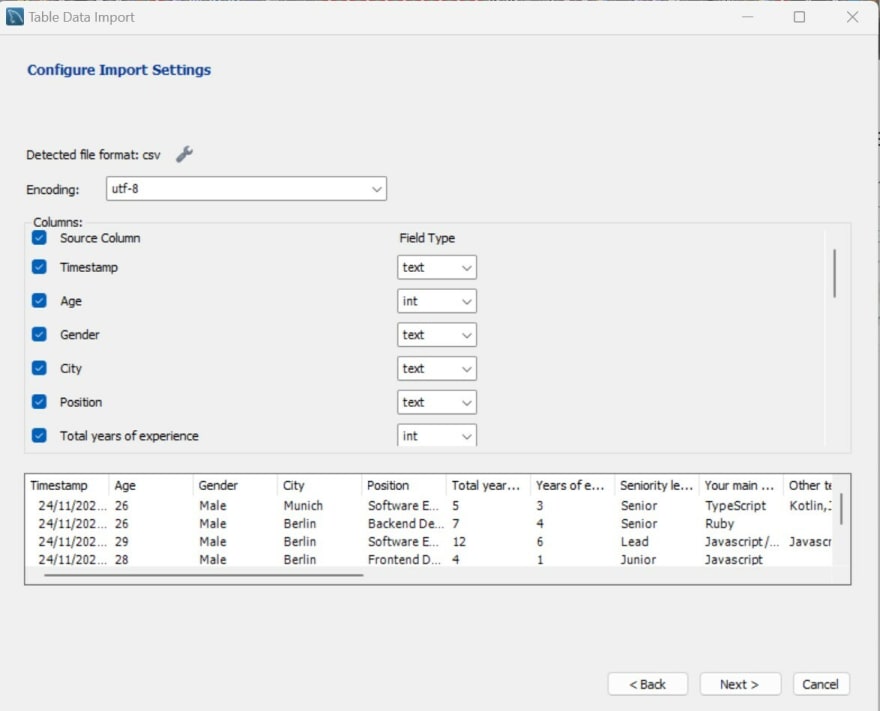Click the Back button
Image resolution: width=880 pixels, height=711 pixels.
[x=648, y=684]
